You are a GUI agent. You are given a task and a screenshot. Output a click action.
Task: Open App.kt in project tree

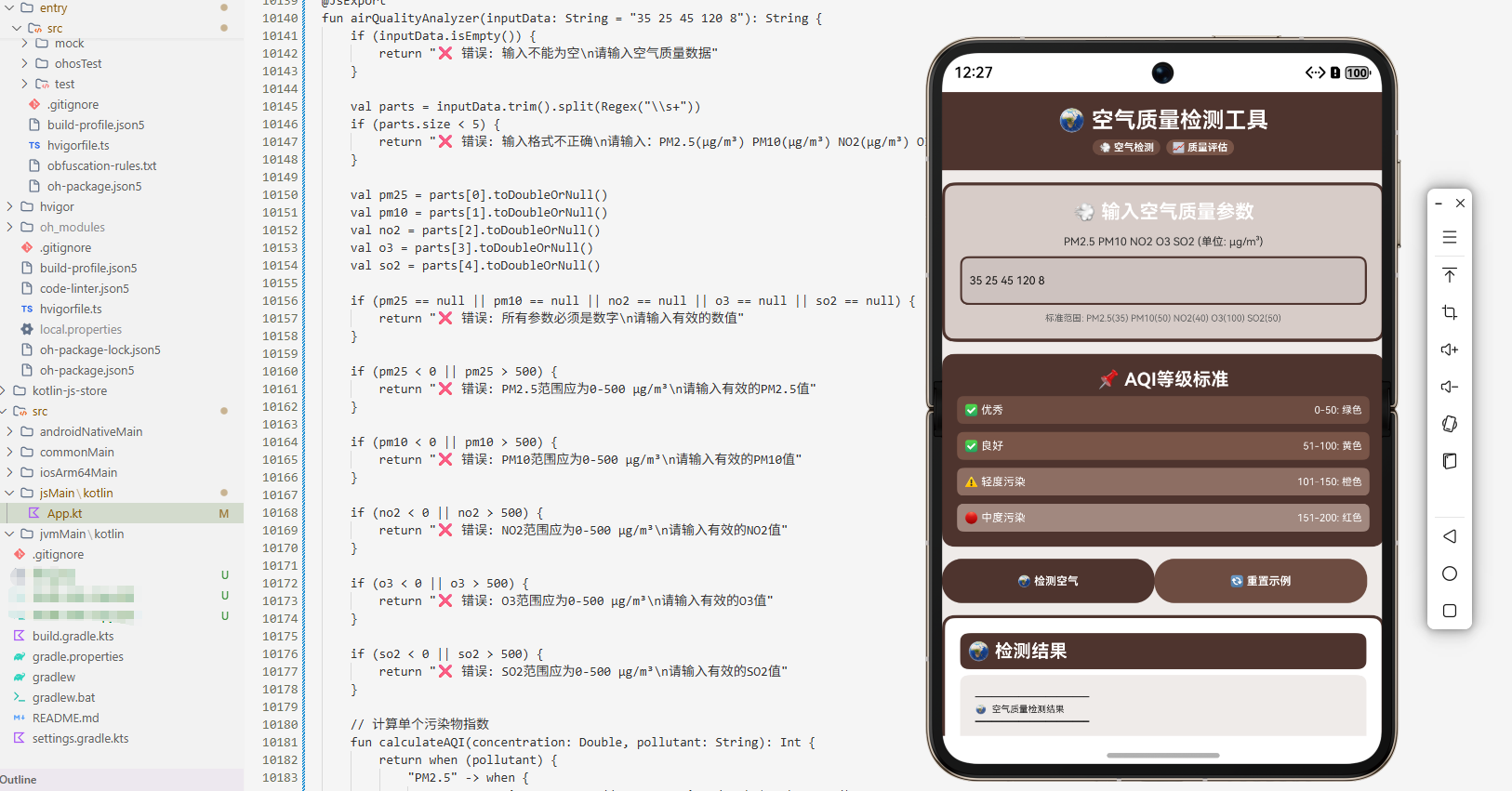[x=64, y=513]
